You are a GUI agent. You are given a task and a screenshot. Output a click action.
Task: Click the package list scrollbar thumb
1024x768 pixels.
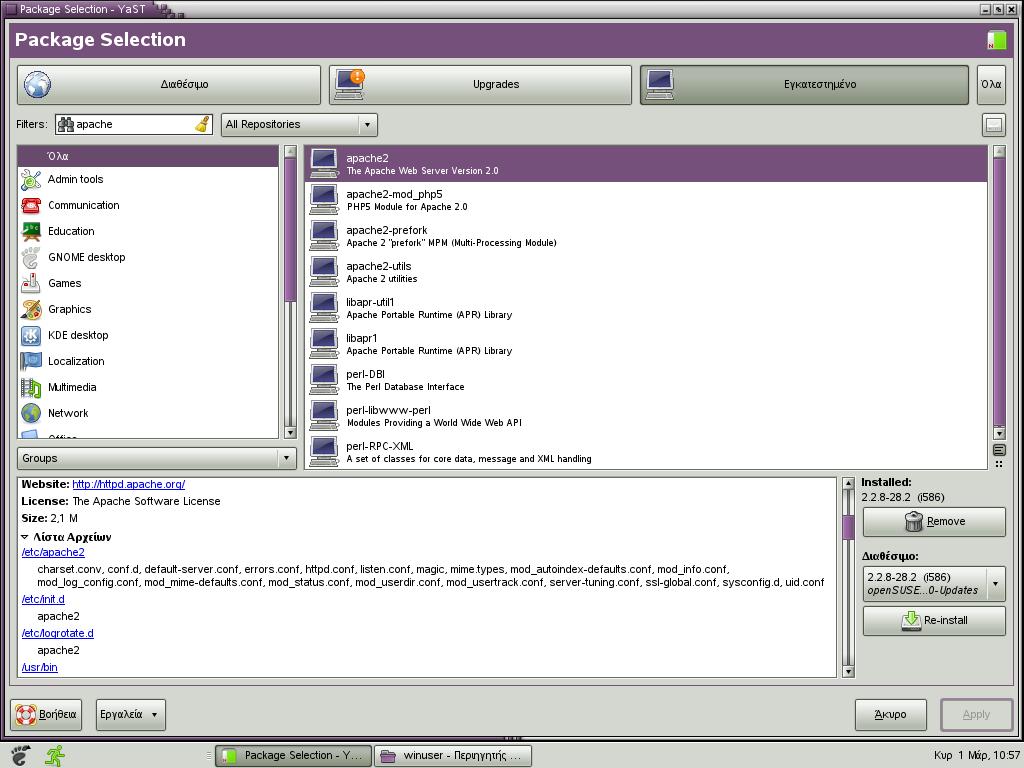coord(999,291)
